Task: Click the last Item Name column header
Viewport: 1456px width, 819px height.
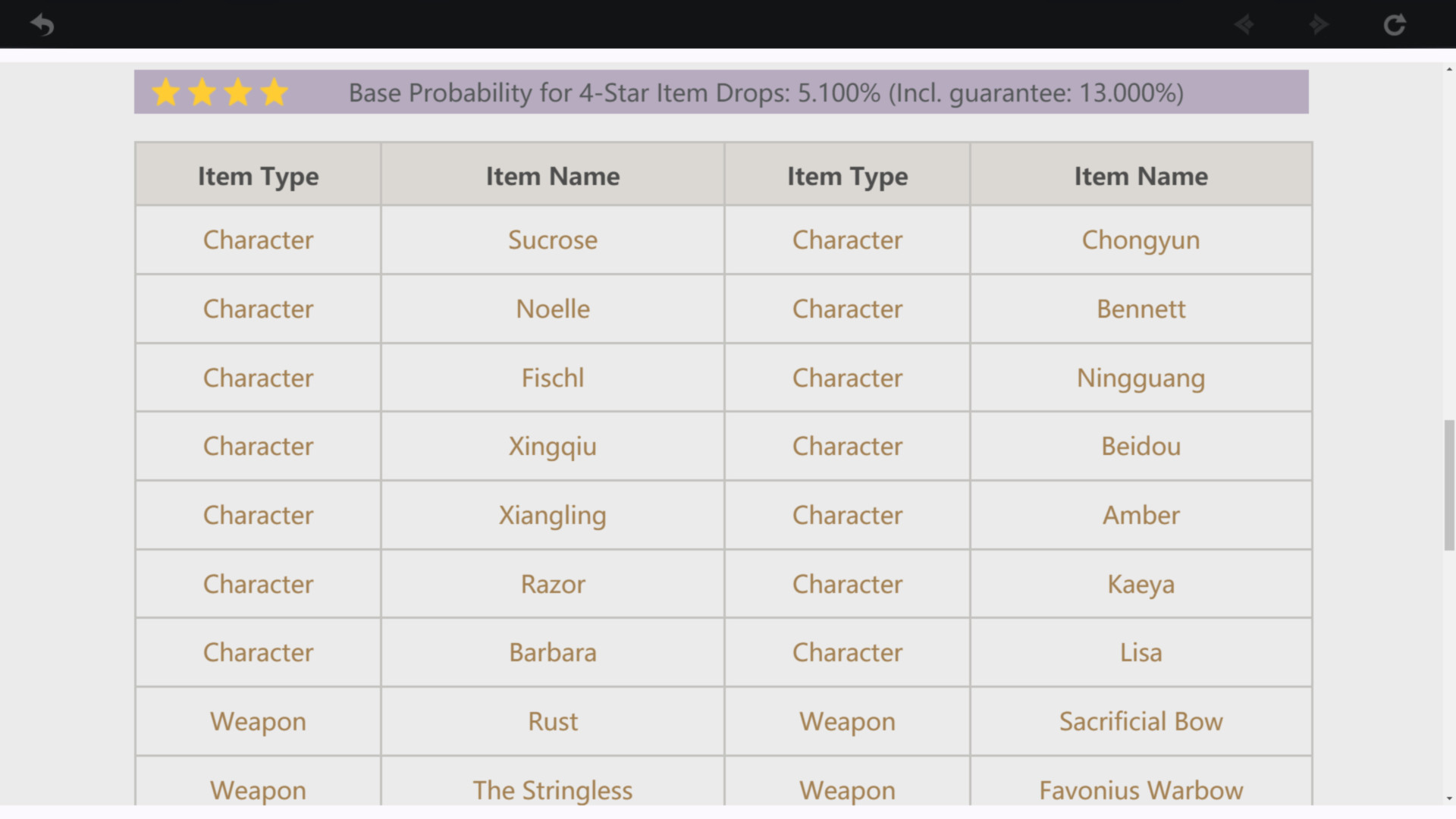Action: pos(1141,176)
